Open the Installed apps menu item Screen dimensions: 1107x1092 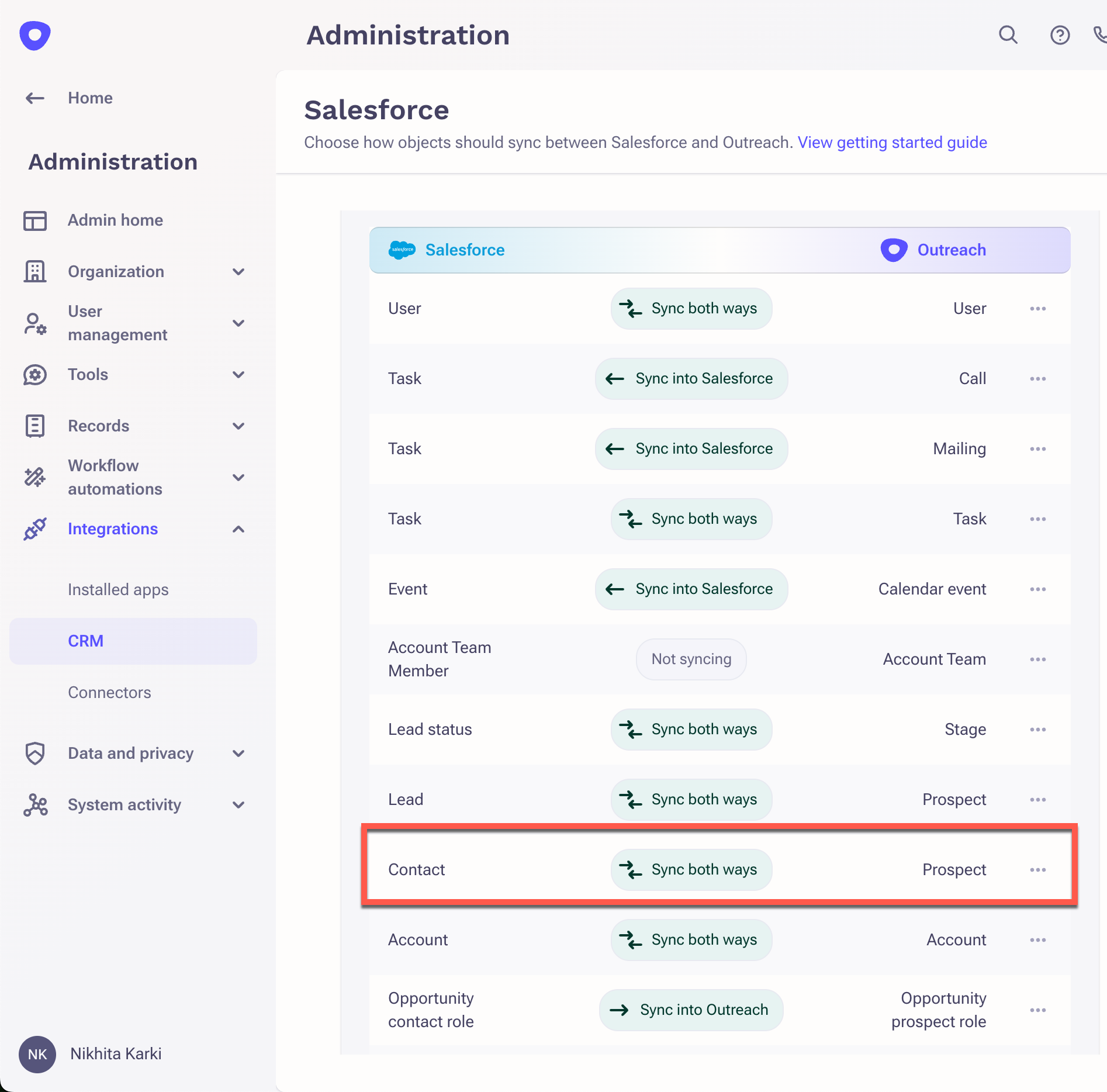pos(118,590)
